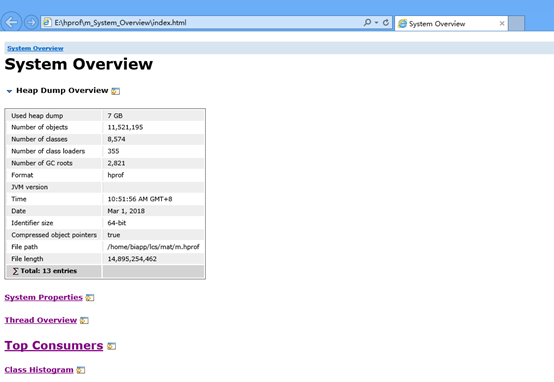
Task: Click the icon beside Top Consumers
Action: (x=111, y=346)
